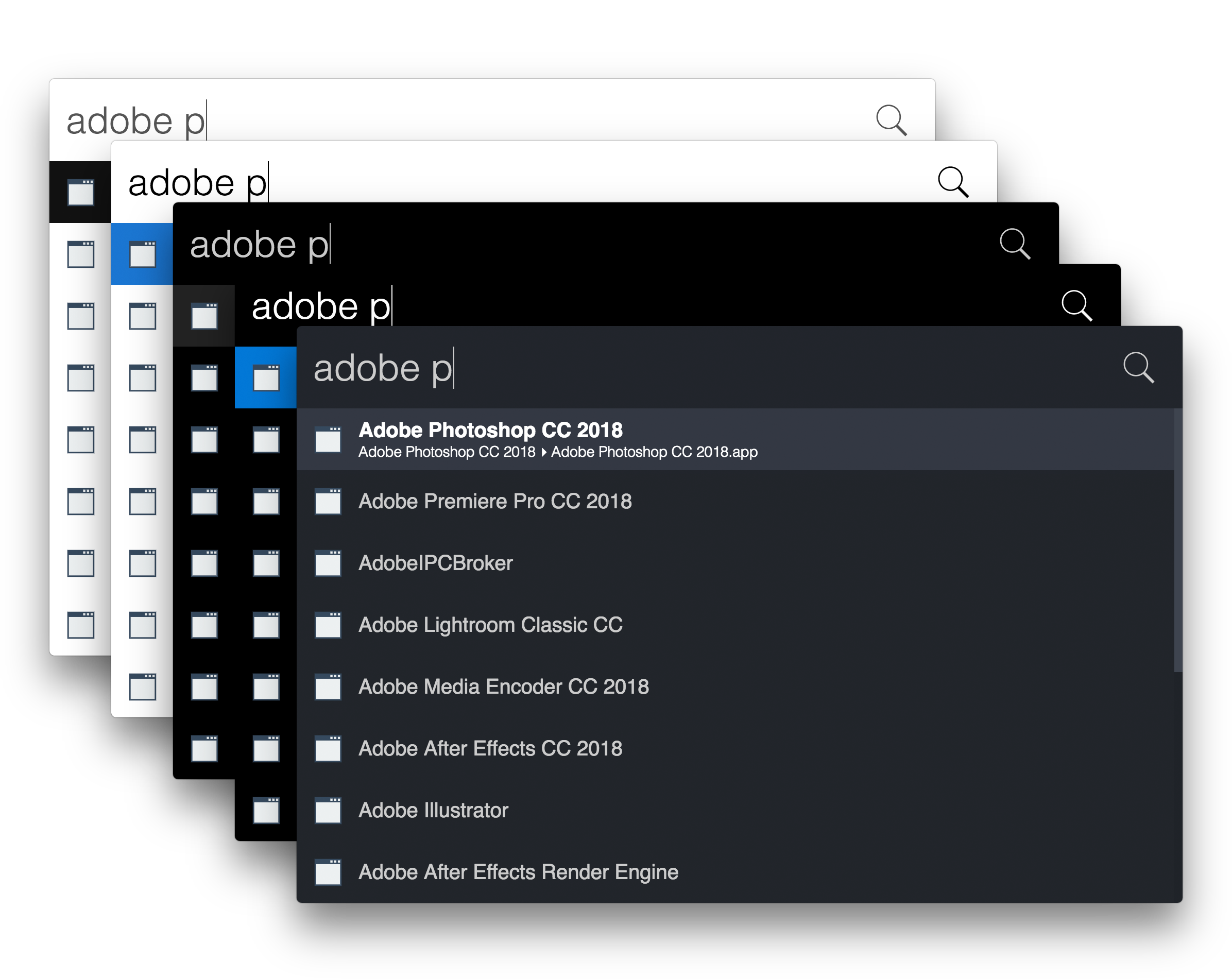Select the AdobeIPCBroker result
The height and width of the screenshot is (979, 1232).
[735, 563]
